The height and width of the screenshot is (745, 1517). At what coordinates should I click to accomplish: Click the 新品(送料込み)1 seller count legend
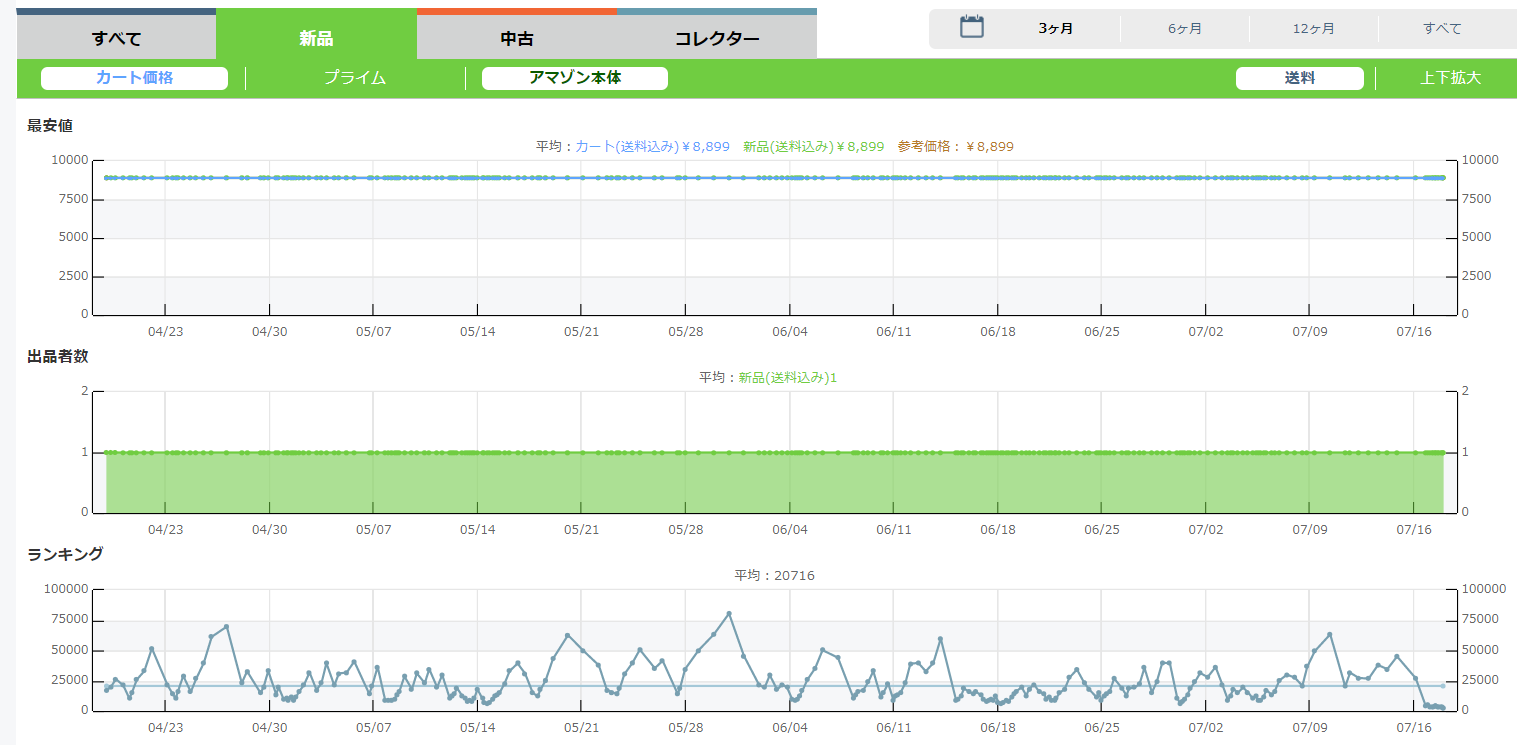point(787,377)
